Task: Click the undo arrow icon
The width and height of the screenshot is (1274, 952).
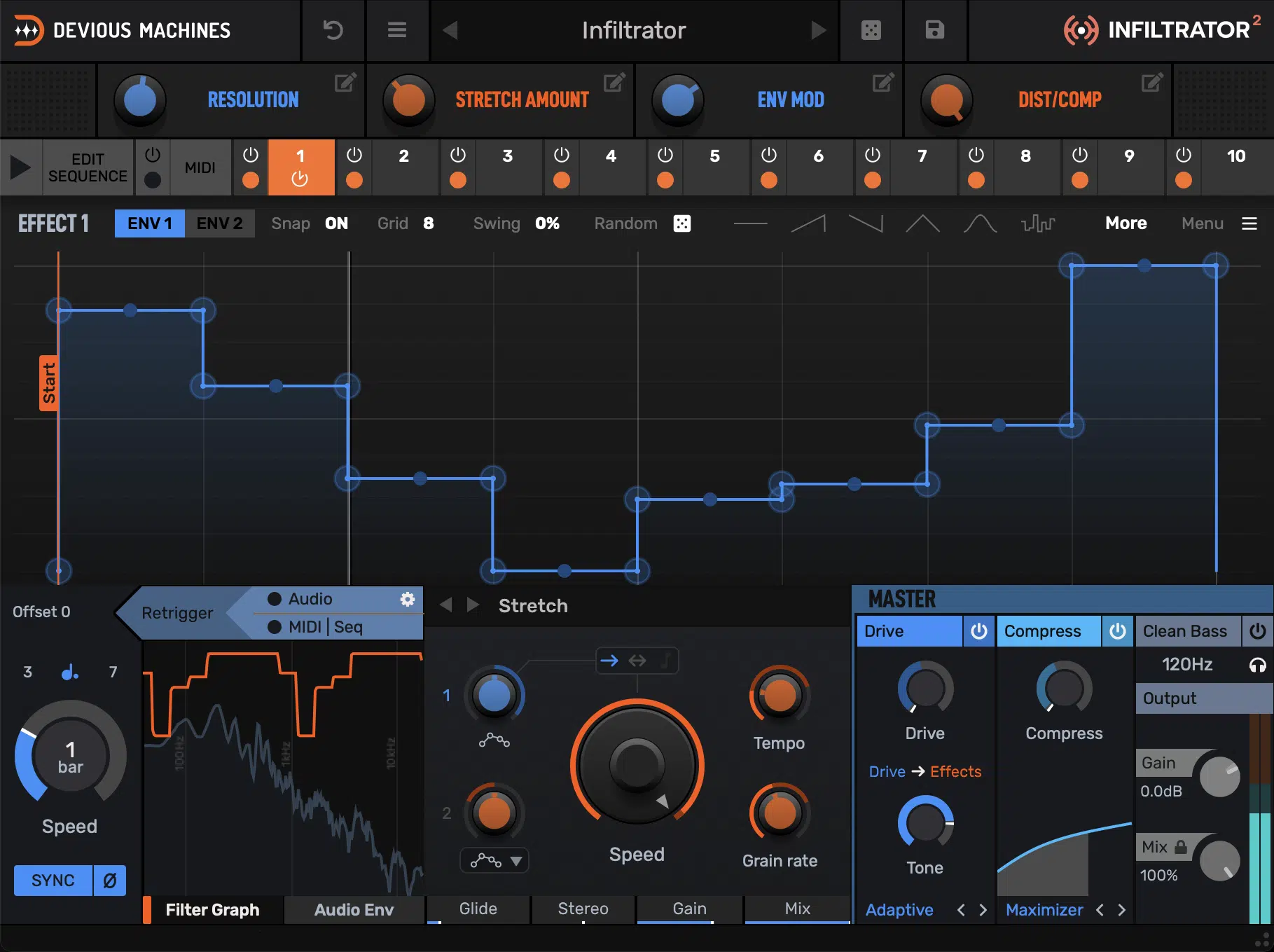Action: 333,30
